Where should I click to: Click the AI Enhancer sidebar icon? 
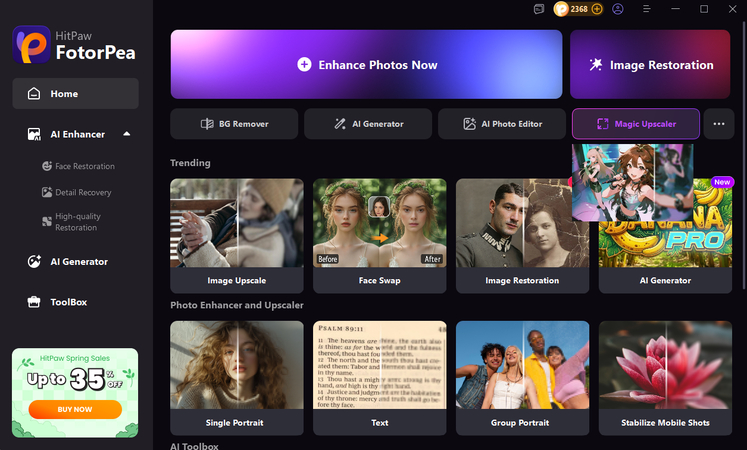(34, 134)
